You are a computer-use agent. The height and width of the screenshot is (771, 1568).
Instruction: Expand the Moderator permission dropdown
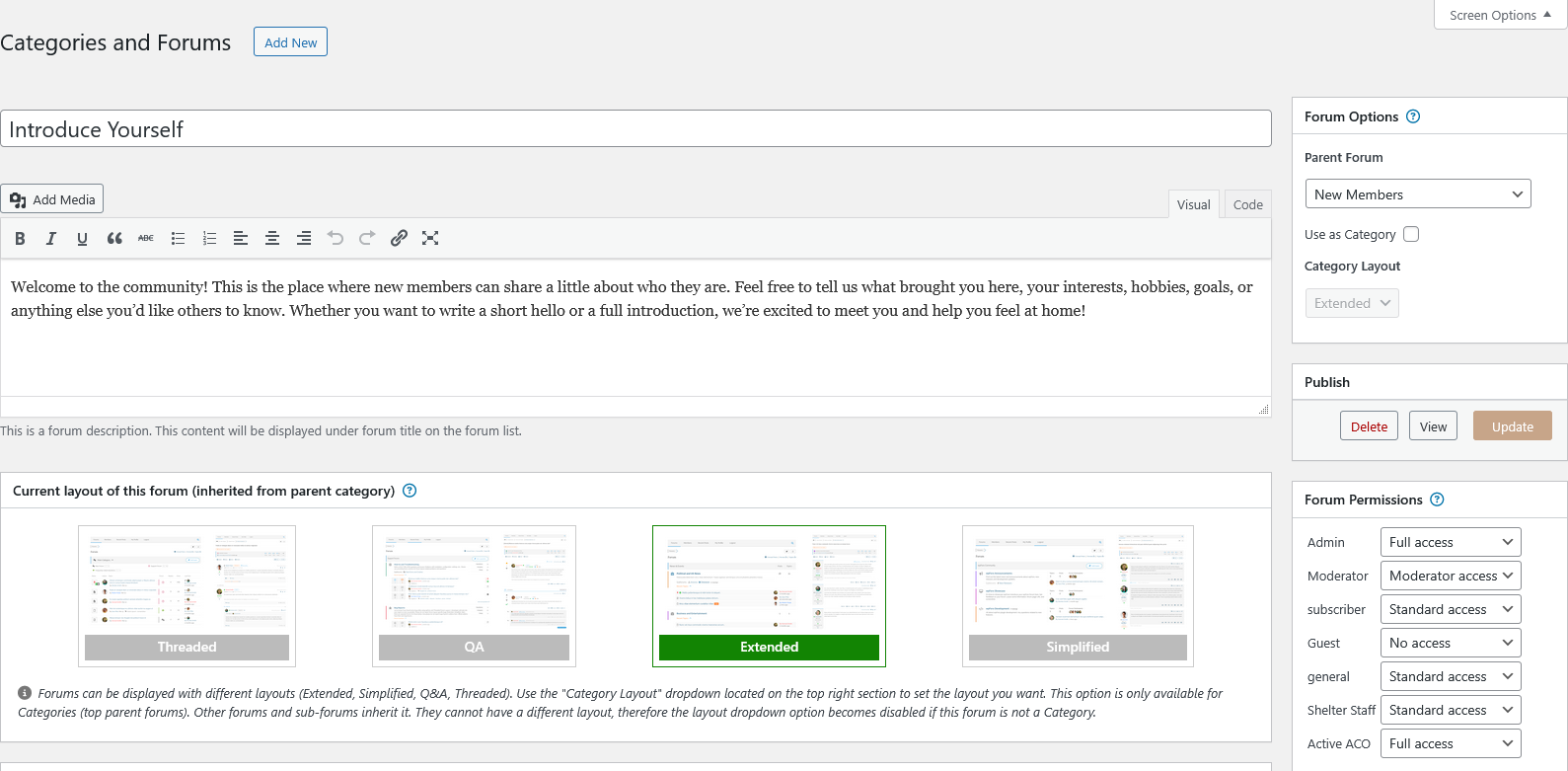pos(1450,576)
